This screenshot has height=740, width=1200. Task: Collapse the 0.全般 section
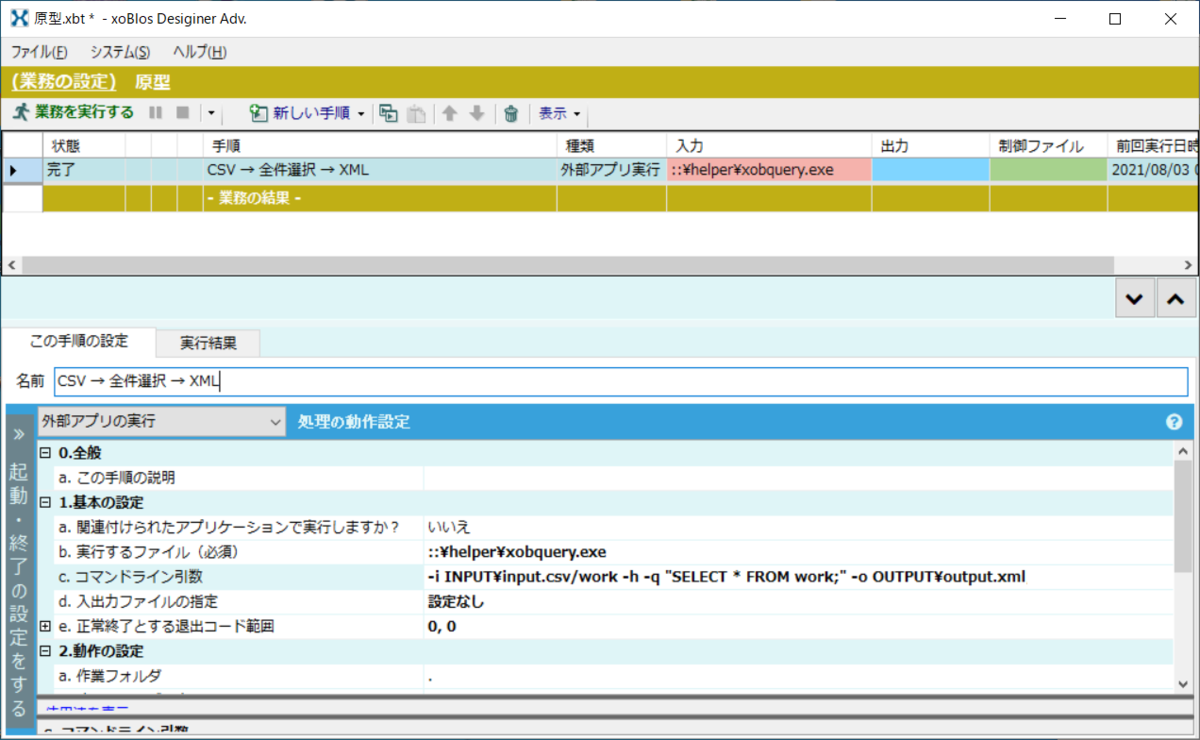tap(45, 453)
